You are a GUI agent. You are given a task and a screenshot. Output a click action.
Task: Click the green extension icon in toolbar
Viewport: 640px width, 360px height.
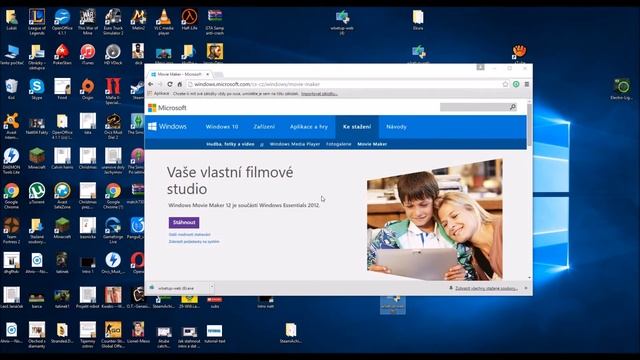click(516, 84)
